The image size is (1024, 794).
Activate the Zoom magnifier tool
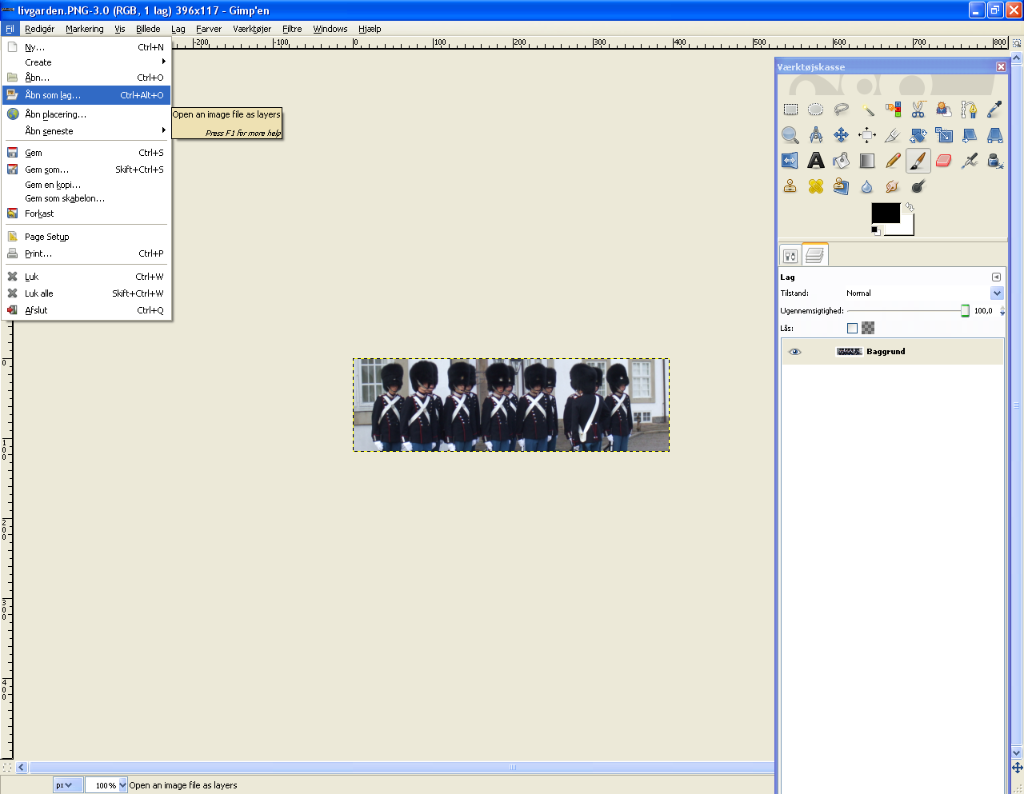click(x=790, y=135)
